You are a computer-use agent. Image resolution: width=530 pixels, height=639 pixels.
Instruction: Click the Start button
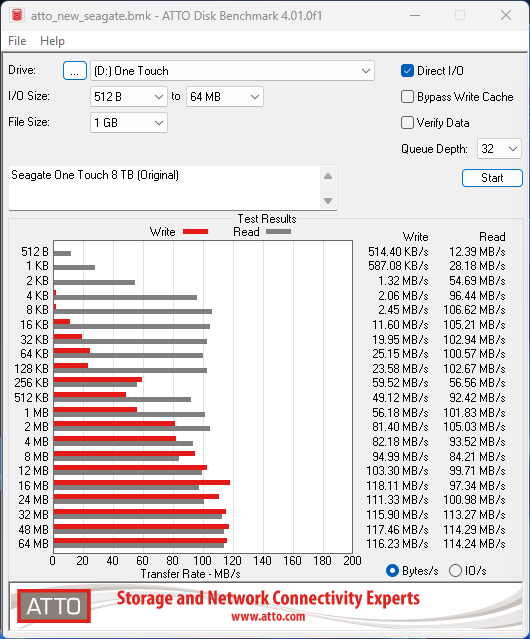[x=492, y=178]
